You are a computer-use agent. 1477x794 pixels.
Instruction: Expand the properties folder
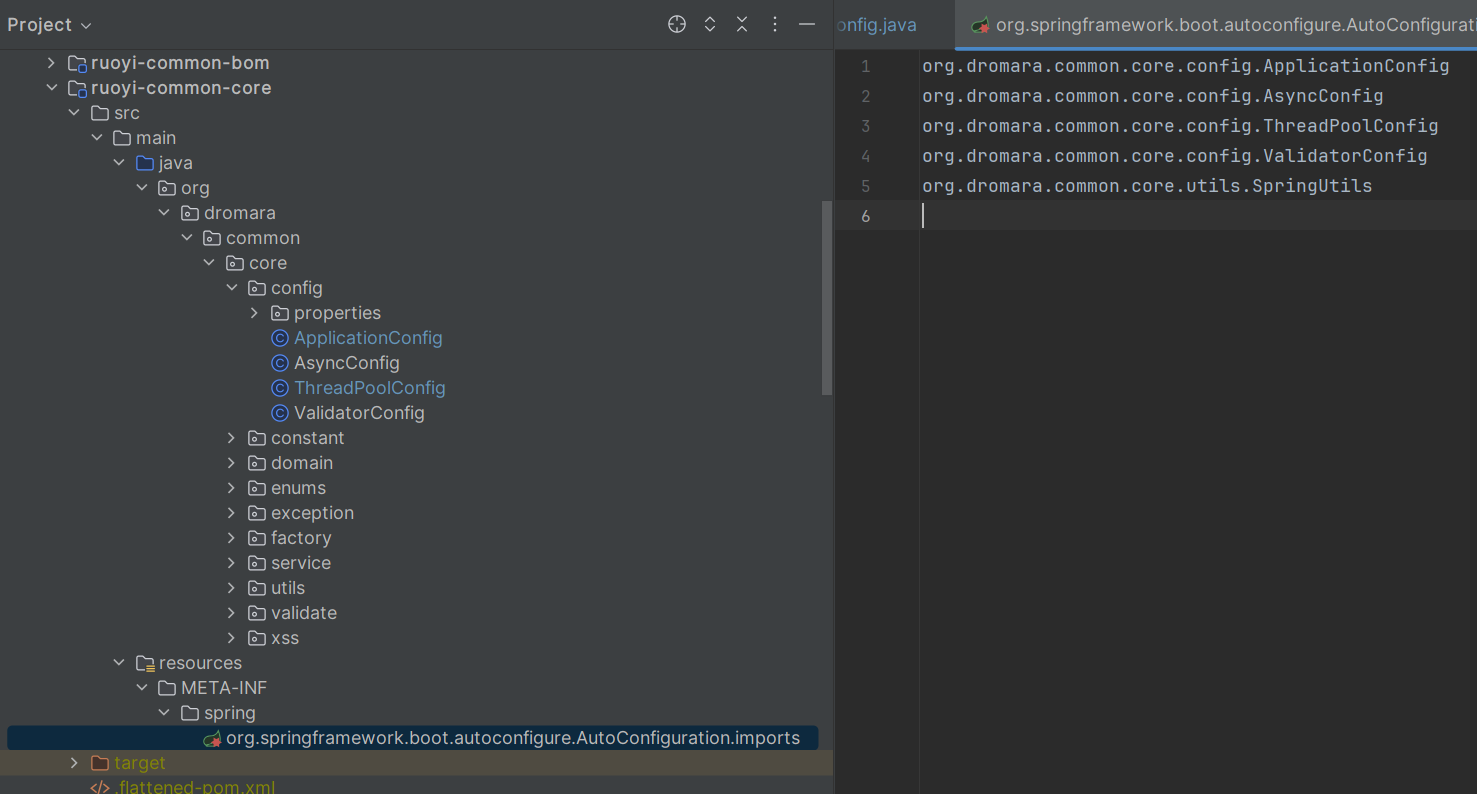pyautogui.click(x=254, y=312)
